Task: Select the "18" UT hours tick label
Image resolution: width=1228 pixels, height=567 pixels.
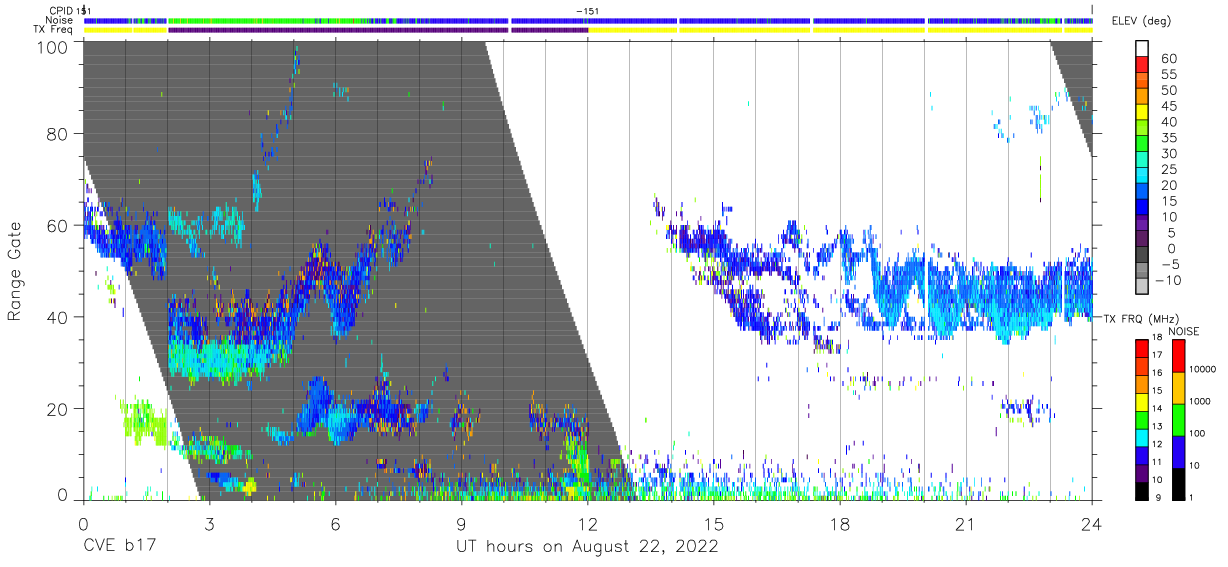Action: 840,524
